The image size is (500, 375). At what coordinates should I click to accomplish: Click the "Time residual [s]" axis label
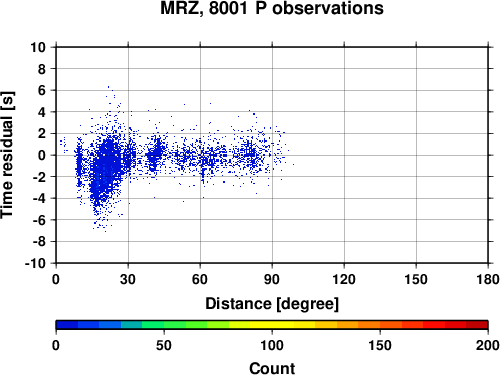coord(7,155)
